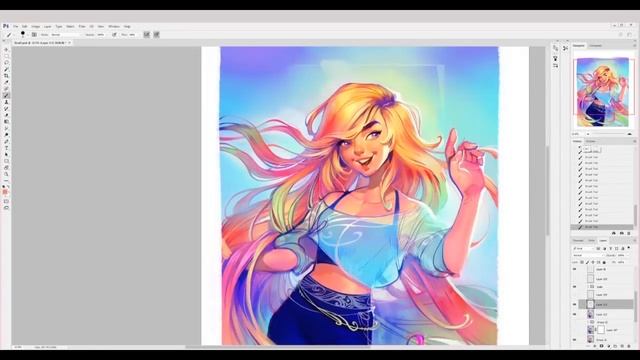Change screen mode from the toolbox
Viewport: 640px width, 360px height.
(x=6, y=208)
